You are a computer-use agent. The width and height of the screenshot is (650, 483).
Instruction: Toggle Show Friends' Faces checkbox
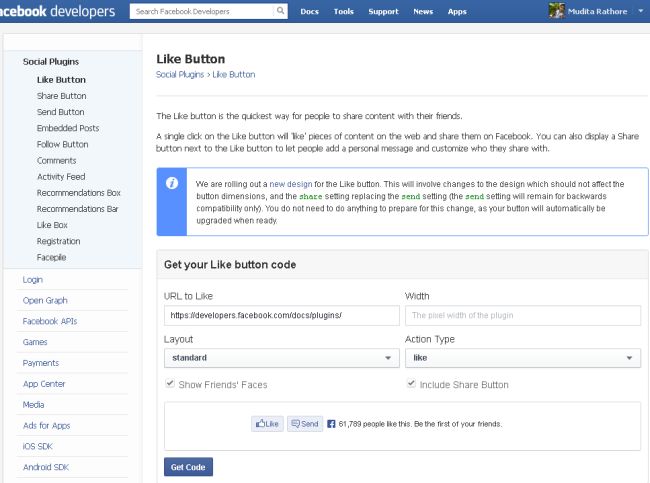170,383
